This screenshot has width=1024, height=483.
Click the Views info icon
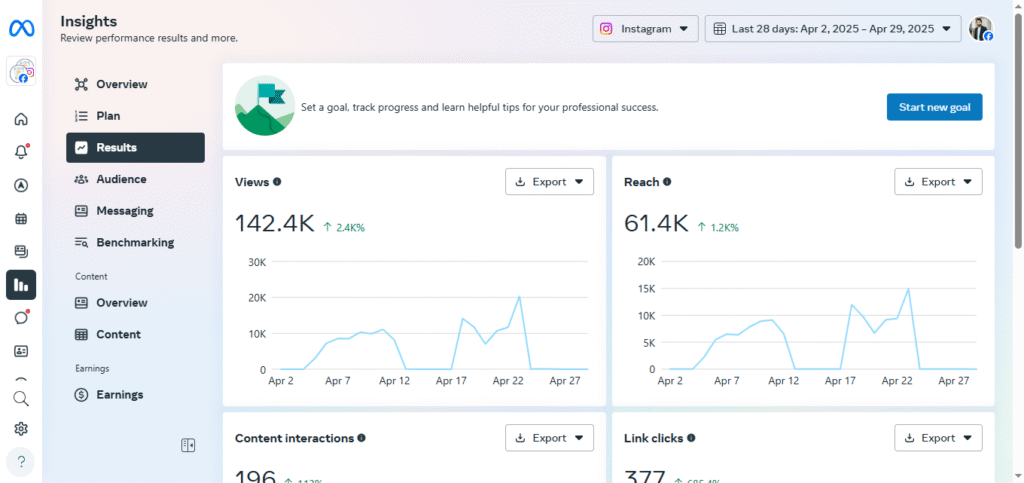pyautogui.click(x=277, y=182)
